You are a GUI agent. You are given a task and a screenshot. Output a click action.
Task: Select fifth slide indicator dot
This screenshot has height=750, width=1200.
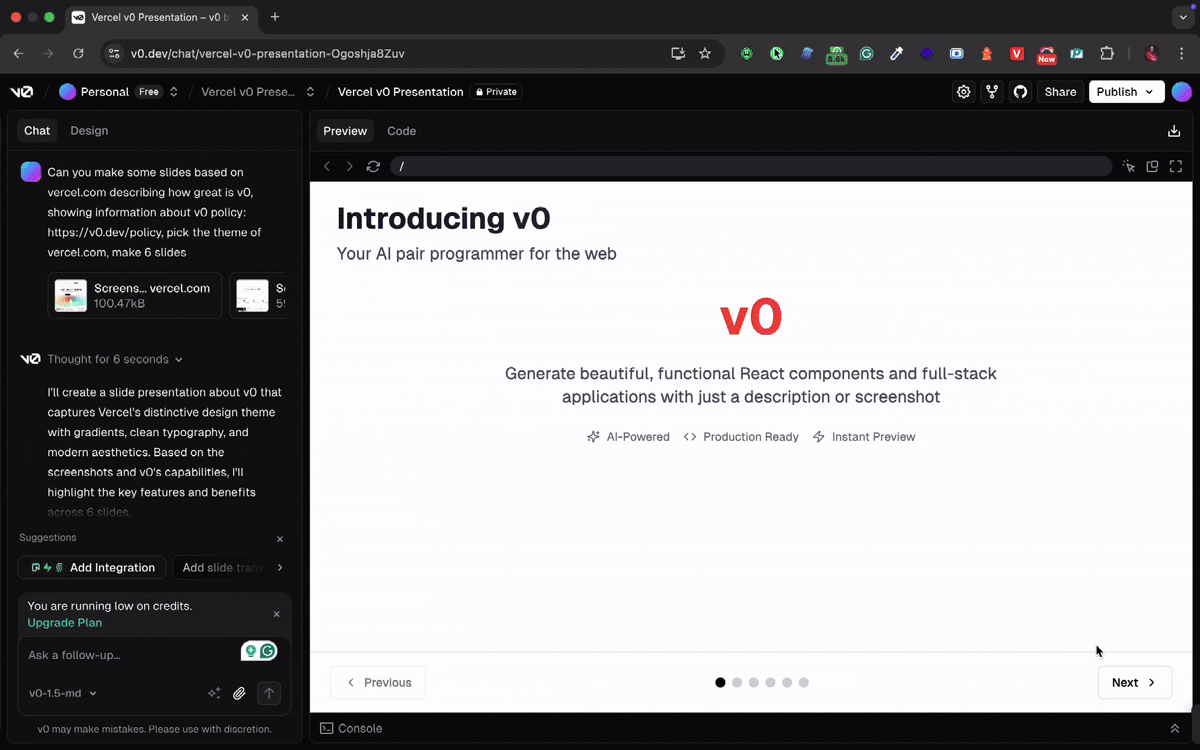pyautogui.click(x=787, y=683)
